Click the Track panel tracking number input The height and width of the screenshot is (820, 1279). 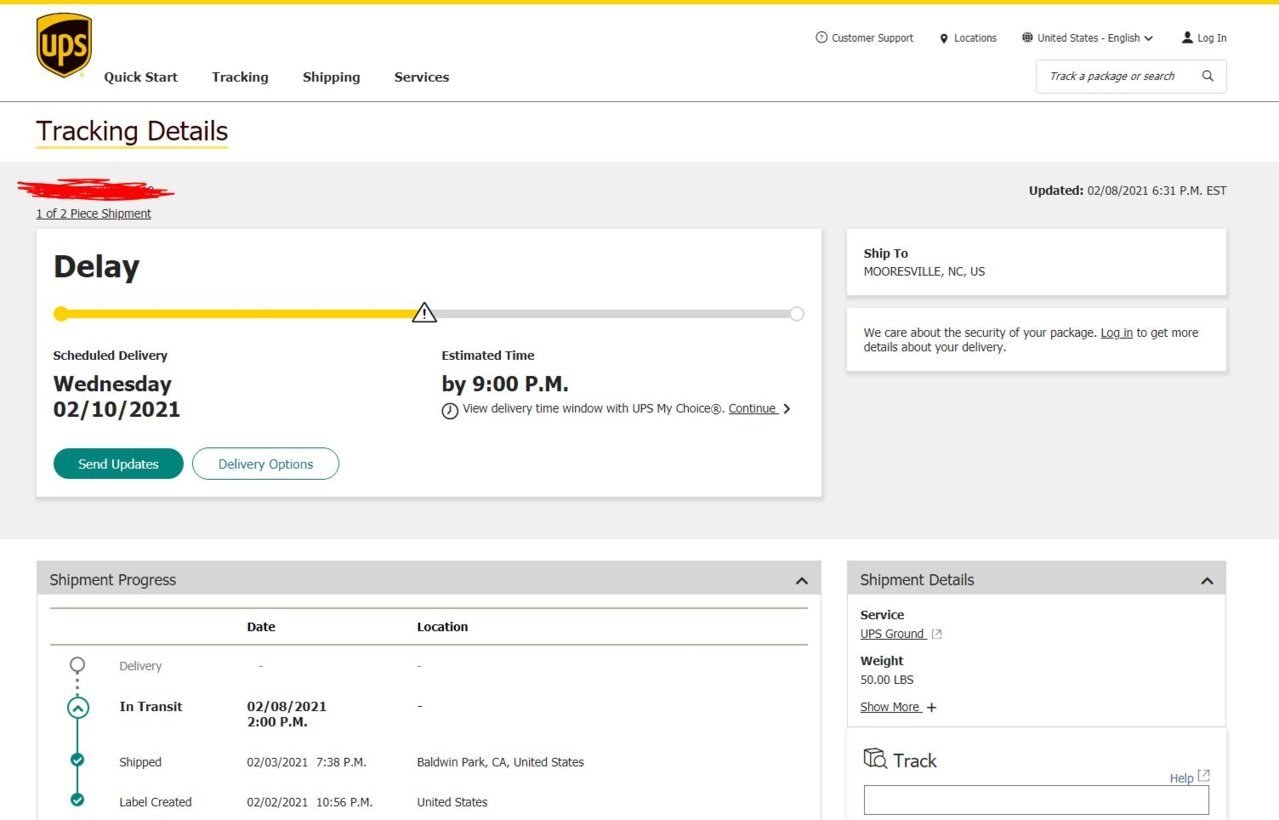pos(1036,800)
